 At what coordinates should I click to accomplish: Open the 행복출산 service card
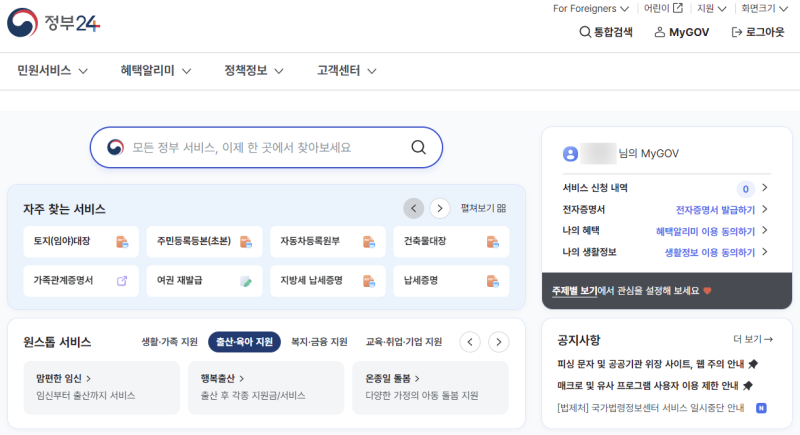tap(266, 388)
